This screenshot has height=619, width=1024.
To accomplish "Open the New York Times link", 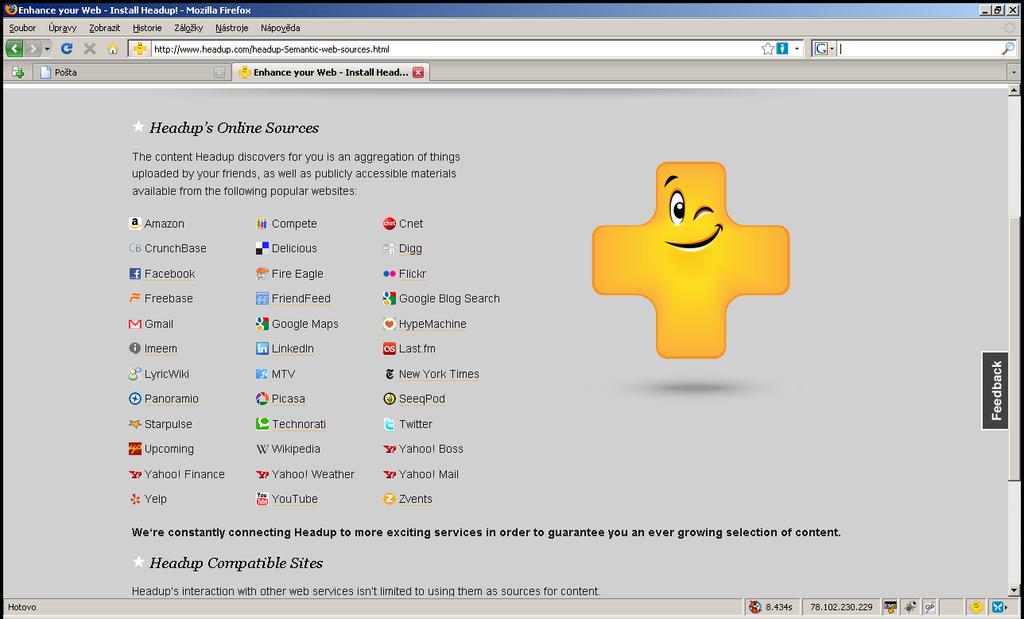I will click(x=439, y=374).
